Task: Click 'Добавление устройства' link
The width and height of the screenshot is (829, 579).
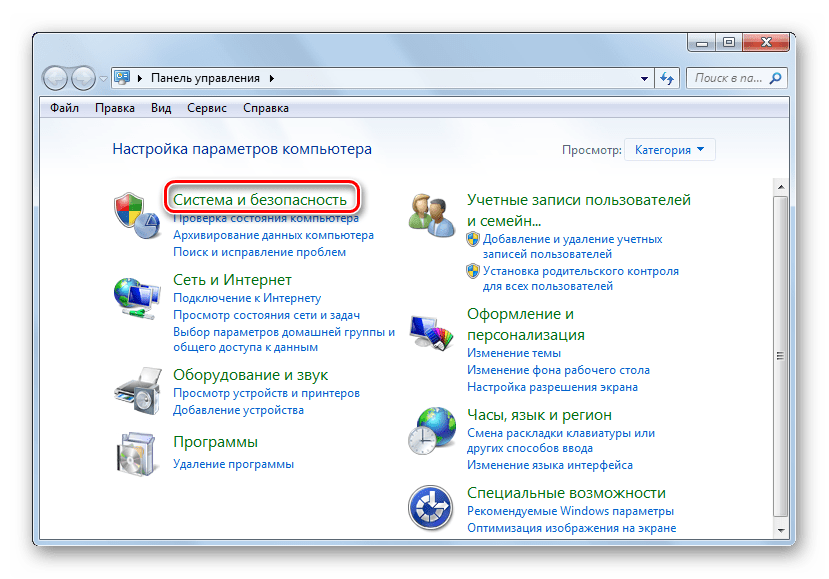Action: tap(238, 410)
